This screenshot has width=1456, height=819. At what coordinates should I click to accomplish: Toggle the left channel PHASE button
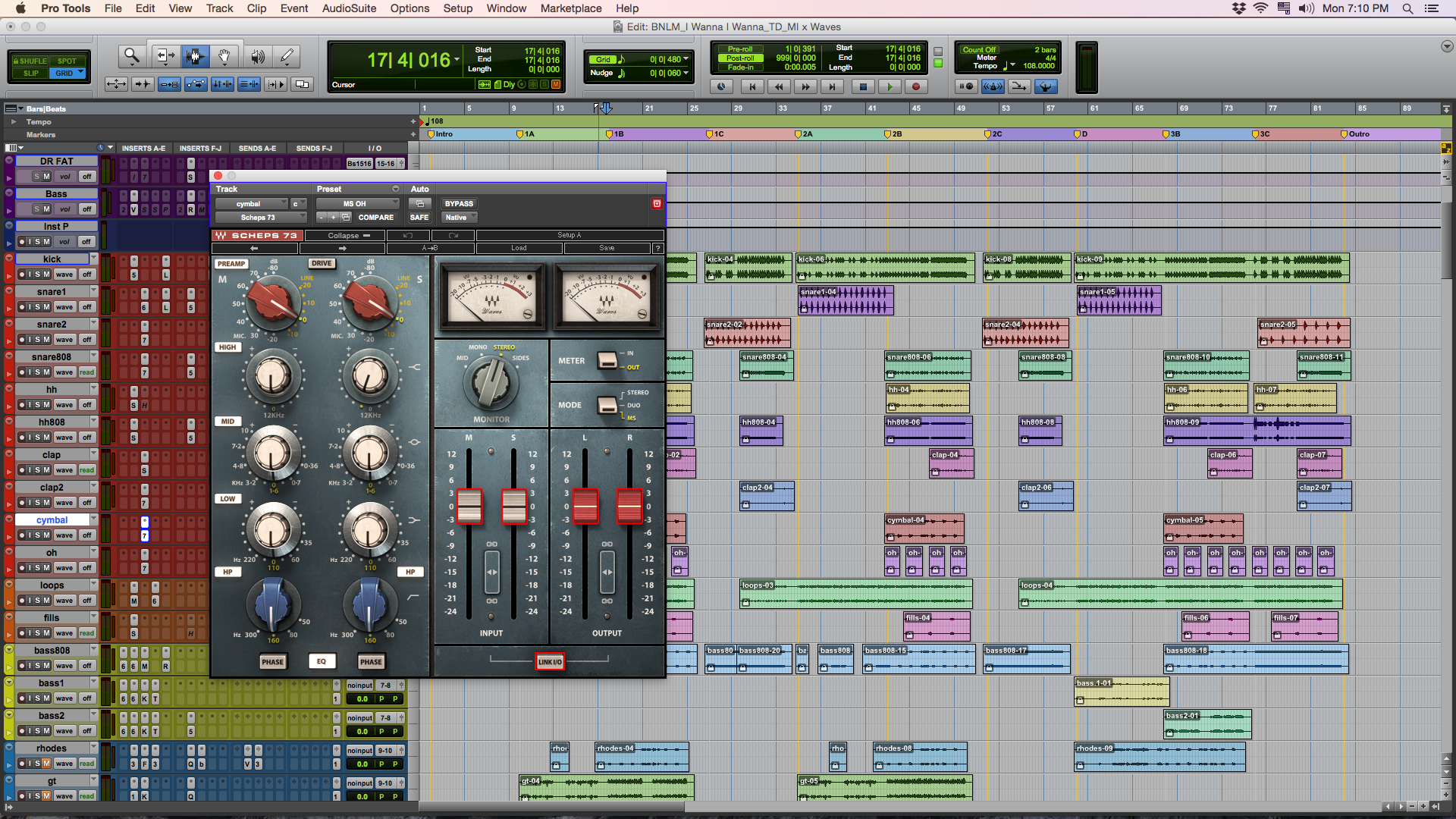coord(272,662)
